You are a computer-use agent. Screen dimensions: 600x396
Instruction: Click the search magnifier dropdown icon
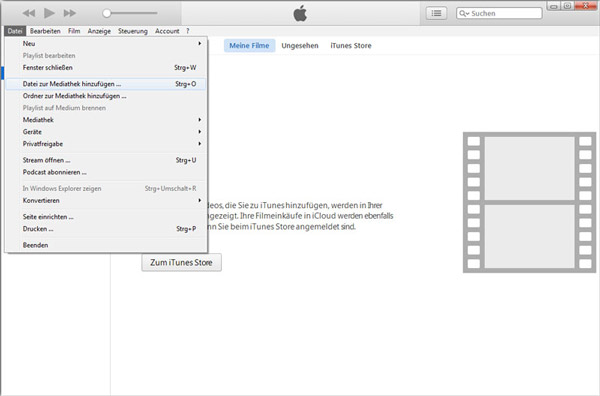coord(464,13)
